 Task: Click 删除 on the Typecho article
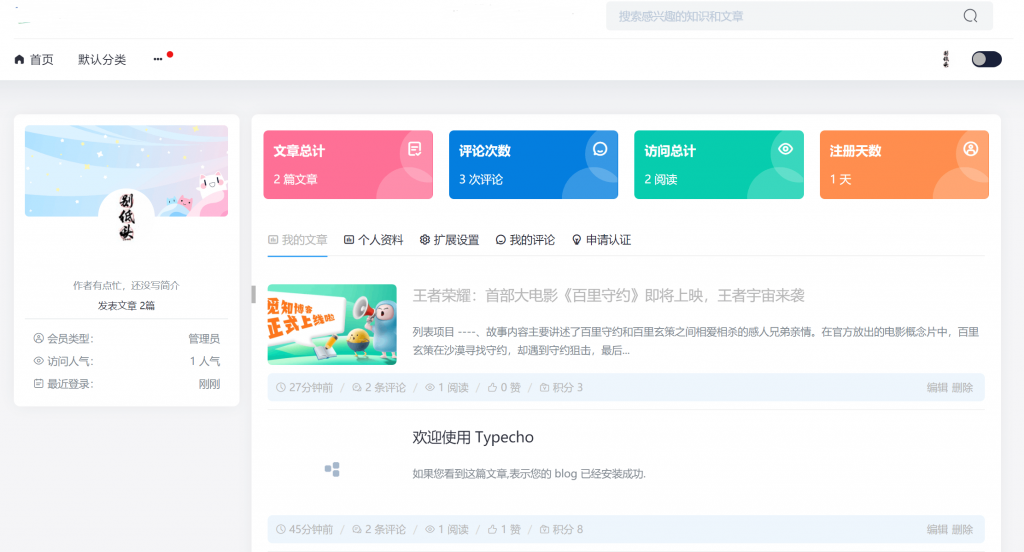[962, 529]
